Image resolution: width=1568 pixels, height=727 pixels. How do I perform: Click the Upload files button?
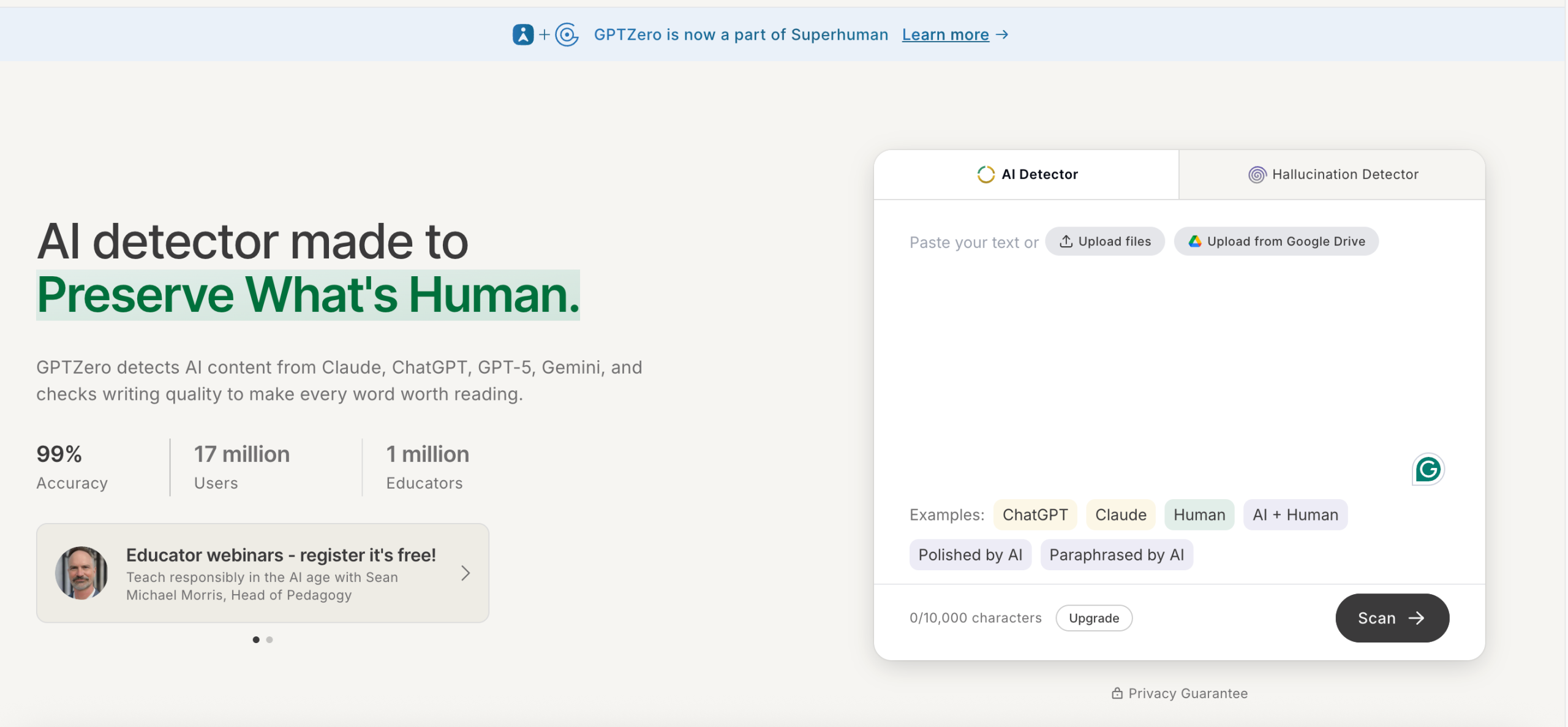point(1105,241)
